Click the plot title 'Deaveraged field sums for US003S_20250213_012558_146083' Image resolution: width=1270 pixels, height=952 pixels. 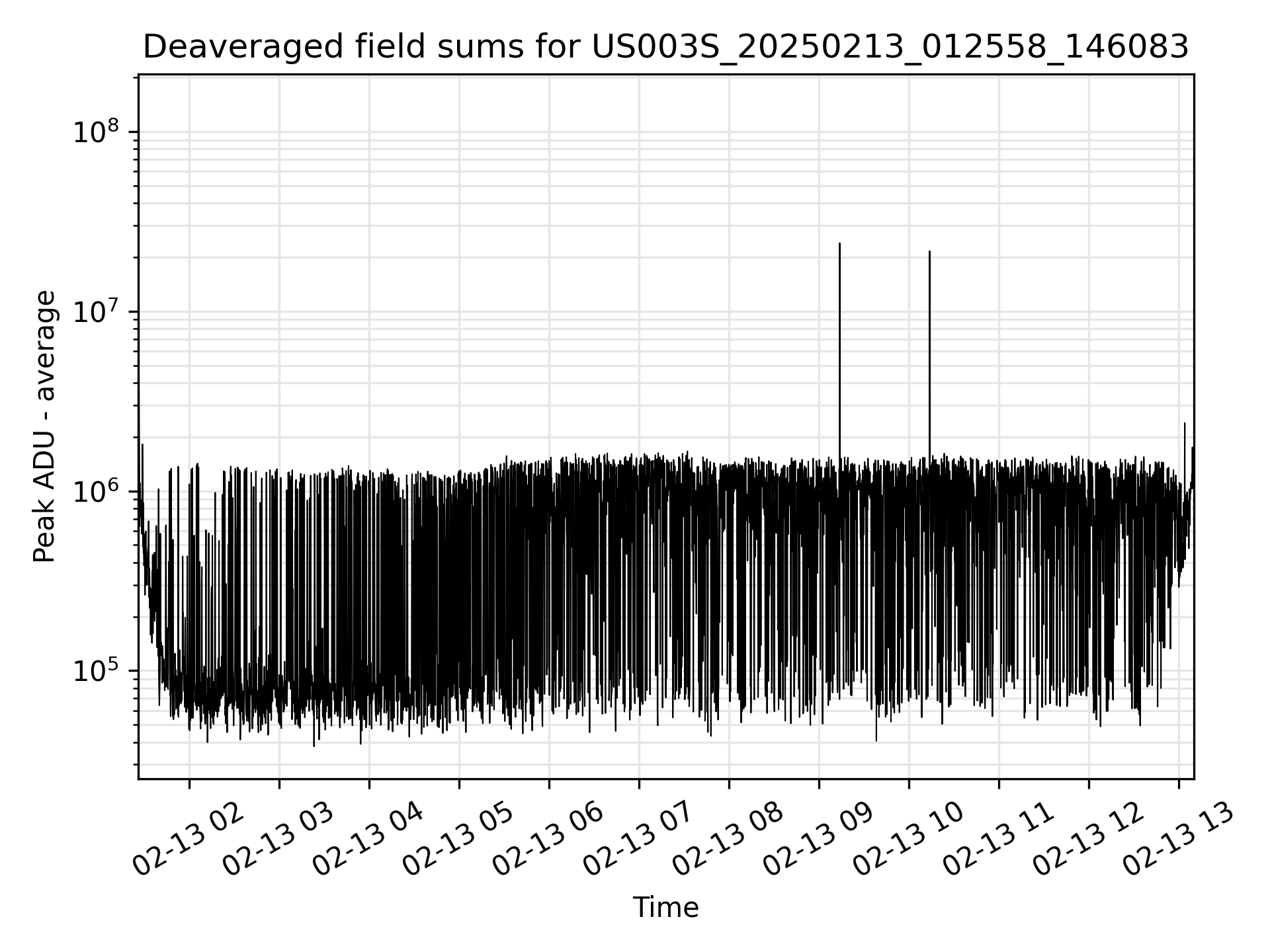(x=666, y=46)
